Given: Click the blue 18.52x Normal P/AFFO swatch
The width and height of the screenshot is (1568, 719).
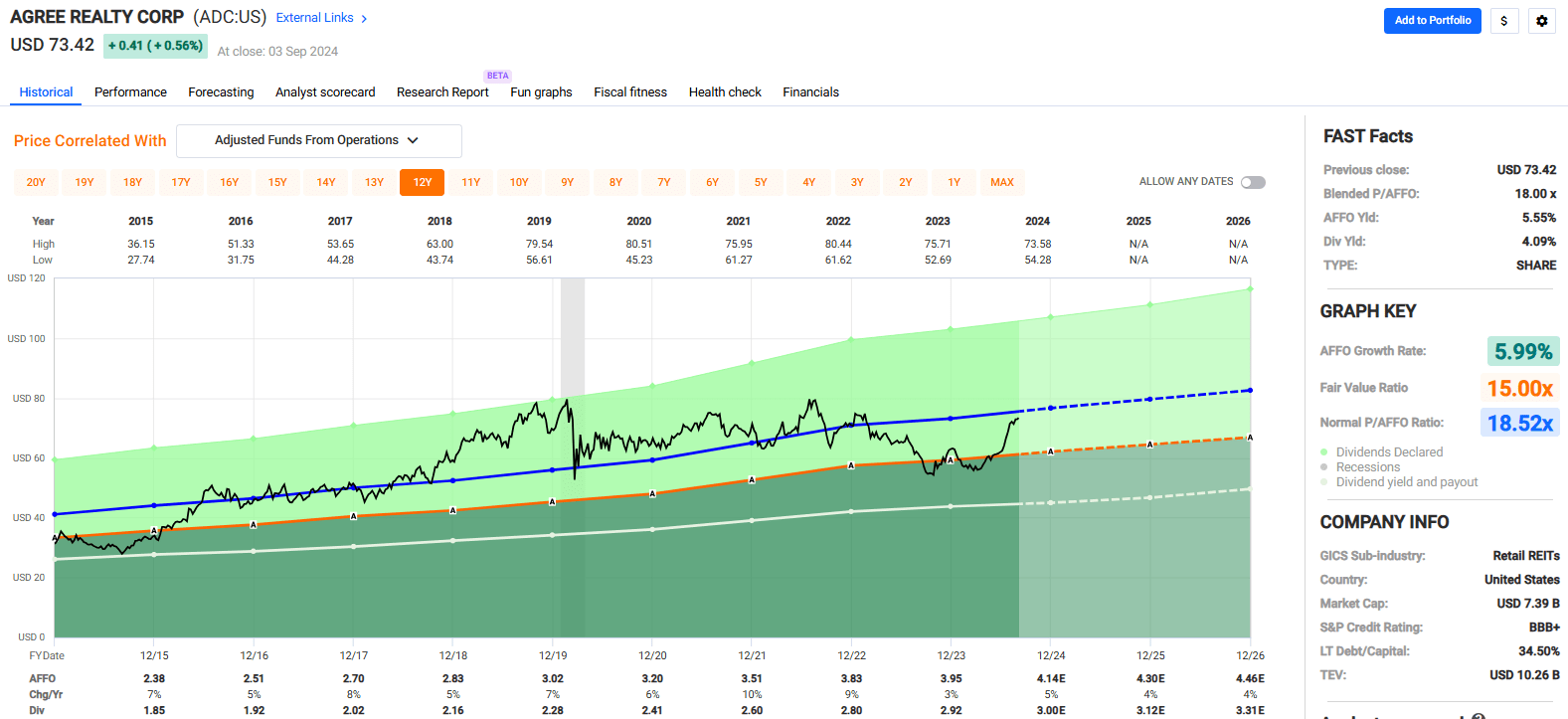Looking at the screenshot, I should point(1520,424).
